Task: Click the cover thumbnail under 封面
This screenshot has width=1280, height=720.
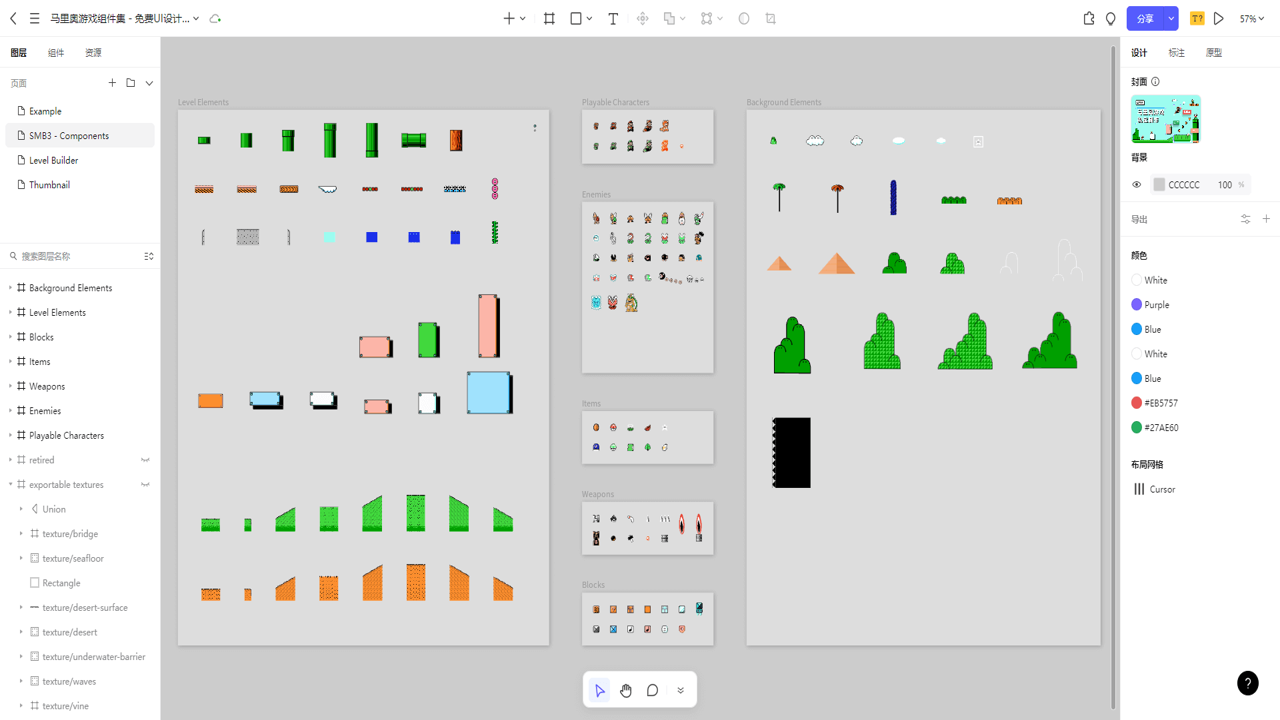Action: pos(1165,119)
